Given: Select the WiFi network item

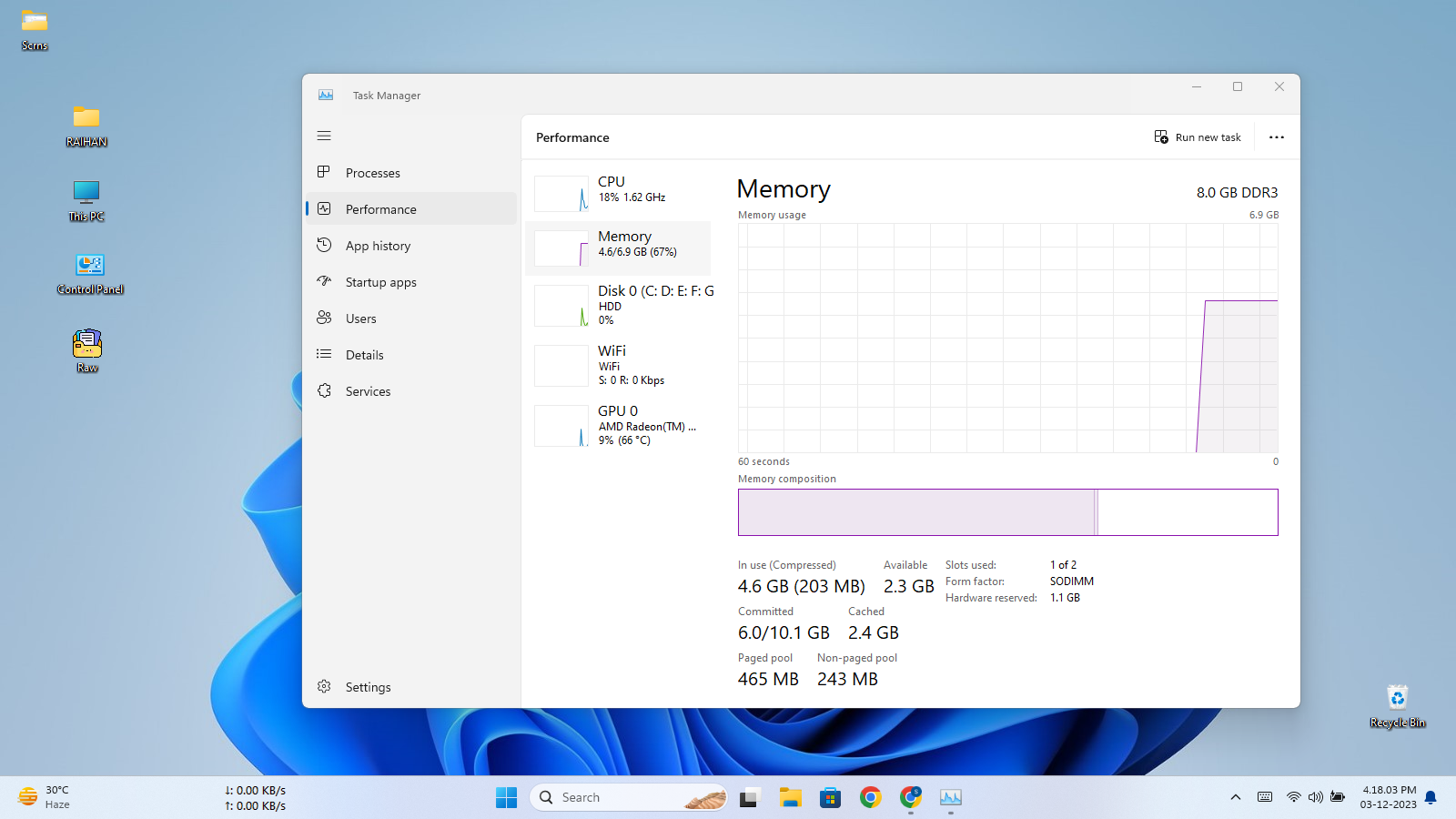Looking at the screenshot, I should (x=619, y=365).
